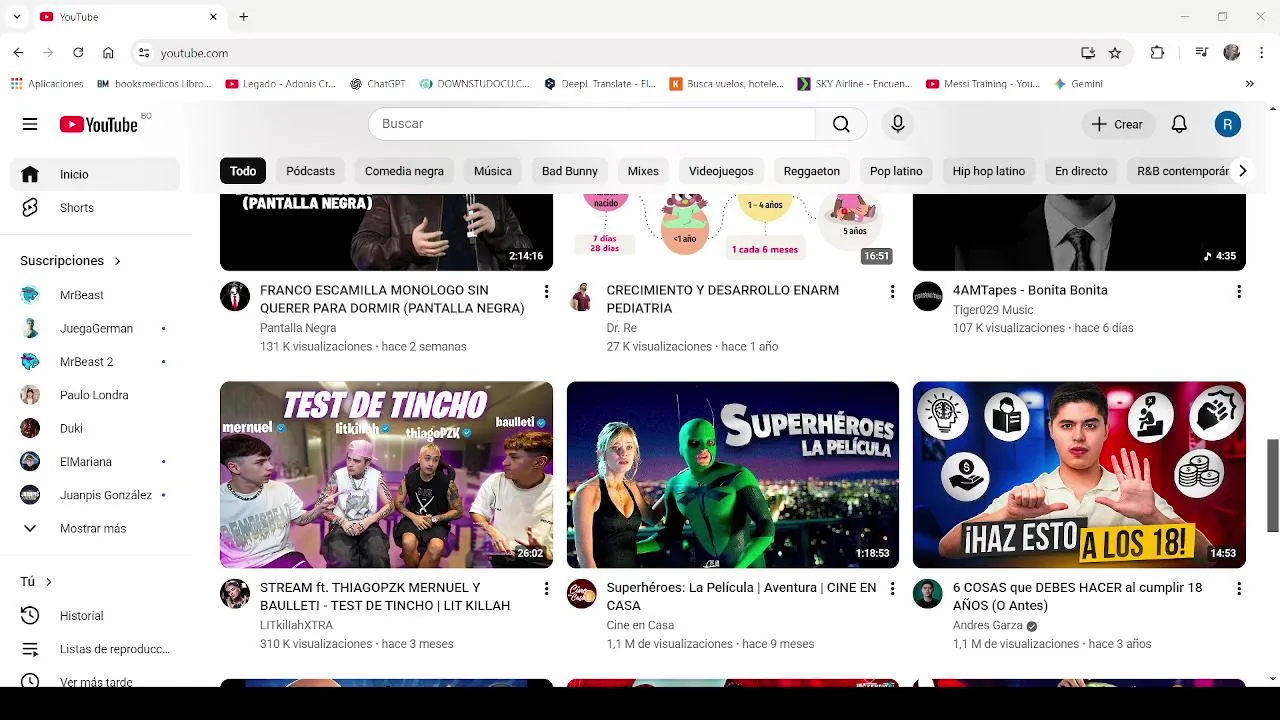Viewport: 1280px width, 720px height.
Task: Open Cine en Casa channel avatar
Action: point(581,593)
